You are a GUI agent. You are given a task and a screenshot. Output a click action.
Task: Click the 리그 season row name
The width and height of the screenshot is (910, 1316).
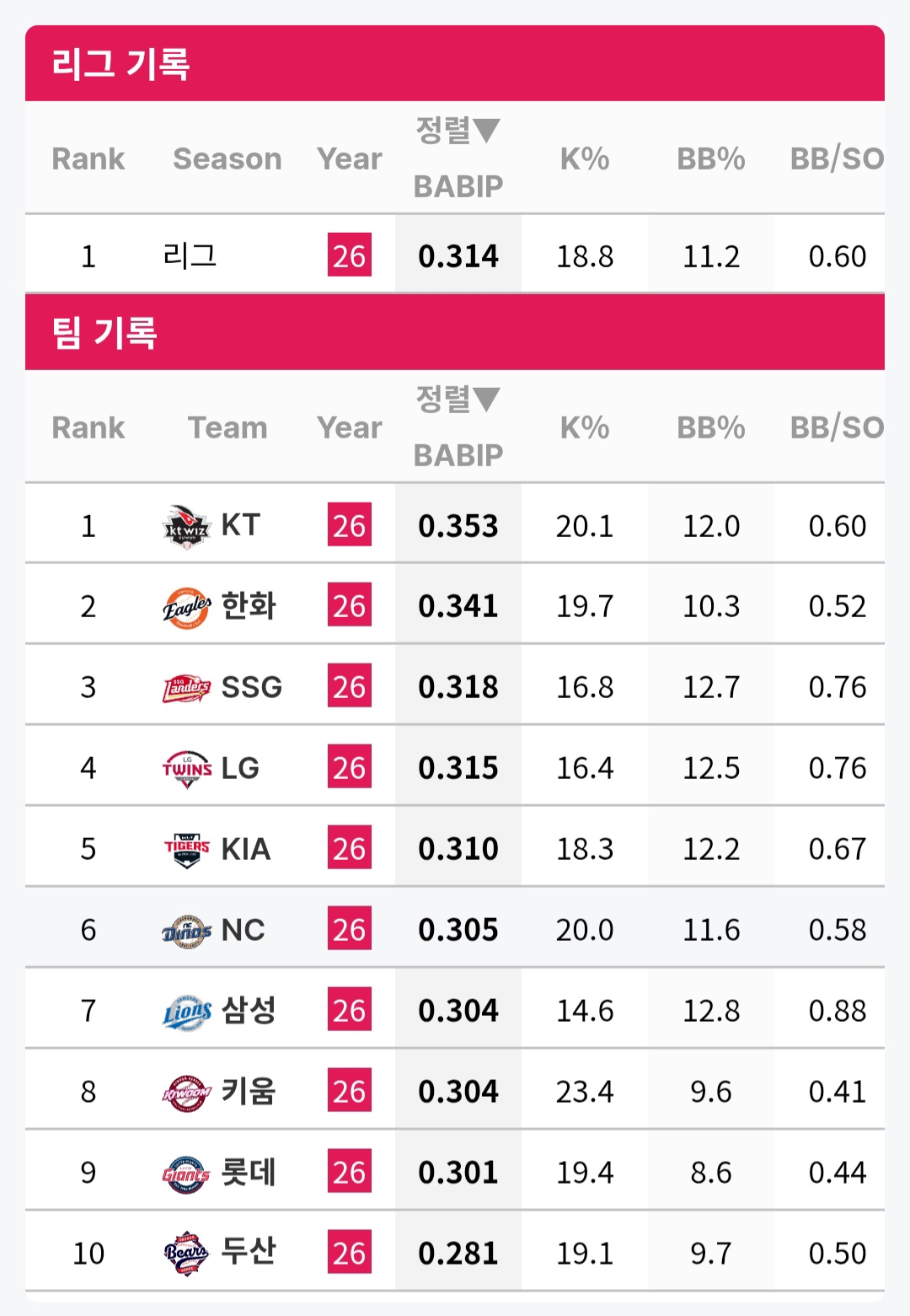pos(190,255)
